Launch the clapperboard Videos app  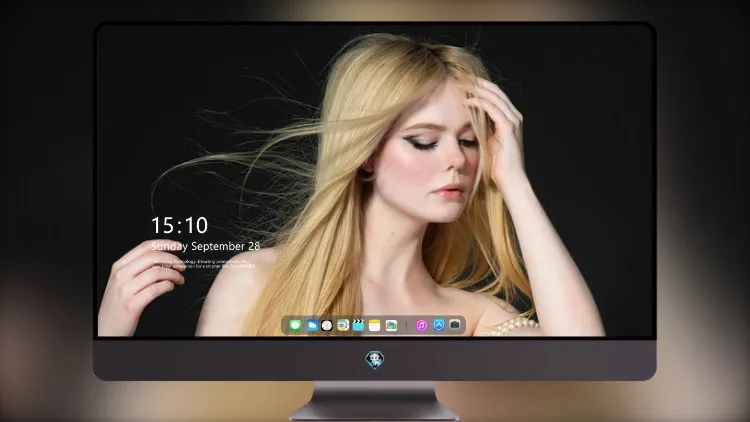[x=358, y=325]
